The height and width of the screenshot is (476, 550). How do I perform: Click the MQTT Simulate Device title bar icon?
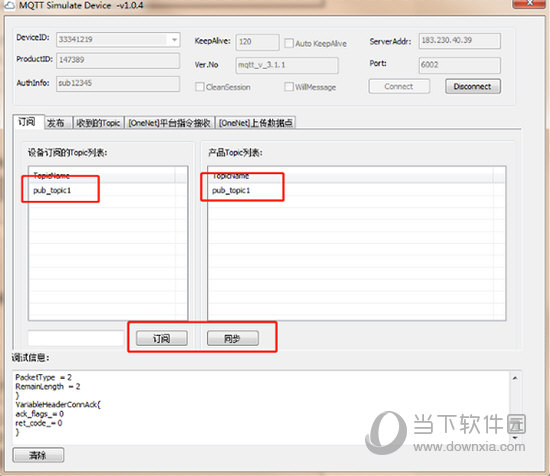point(9,5)
